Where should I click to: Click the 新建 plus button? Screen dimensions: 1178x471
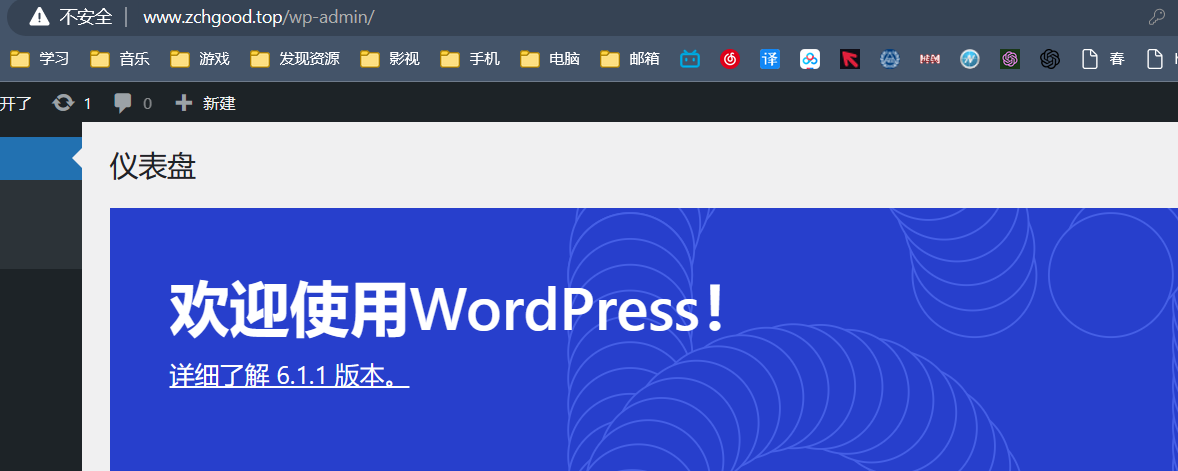[205, 103]
